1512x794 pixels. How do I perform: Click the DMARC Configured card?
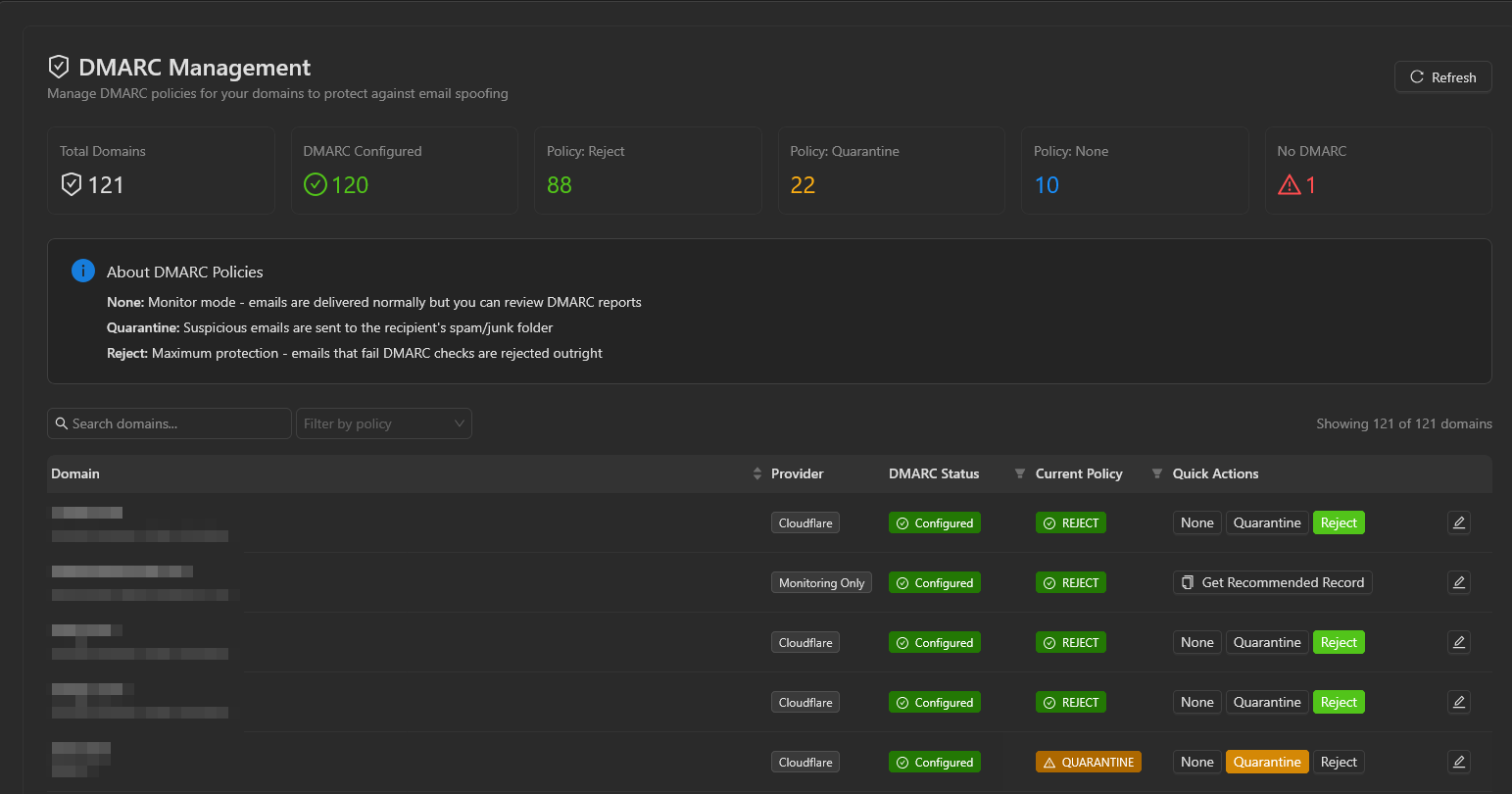405,171
